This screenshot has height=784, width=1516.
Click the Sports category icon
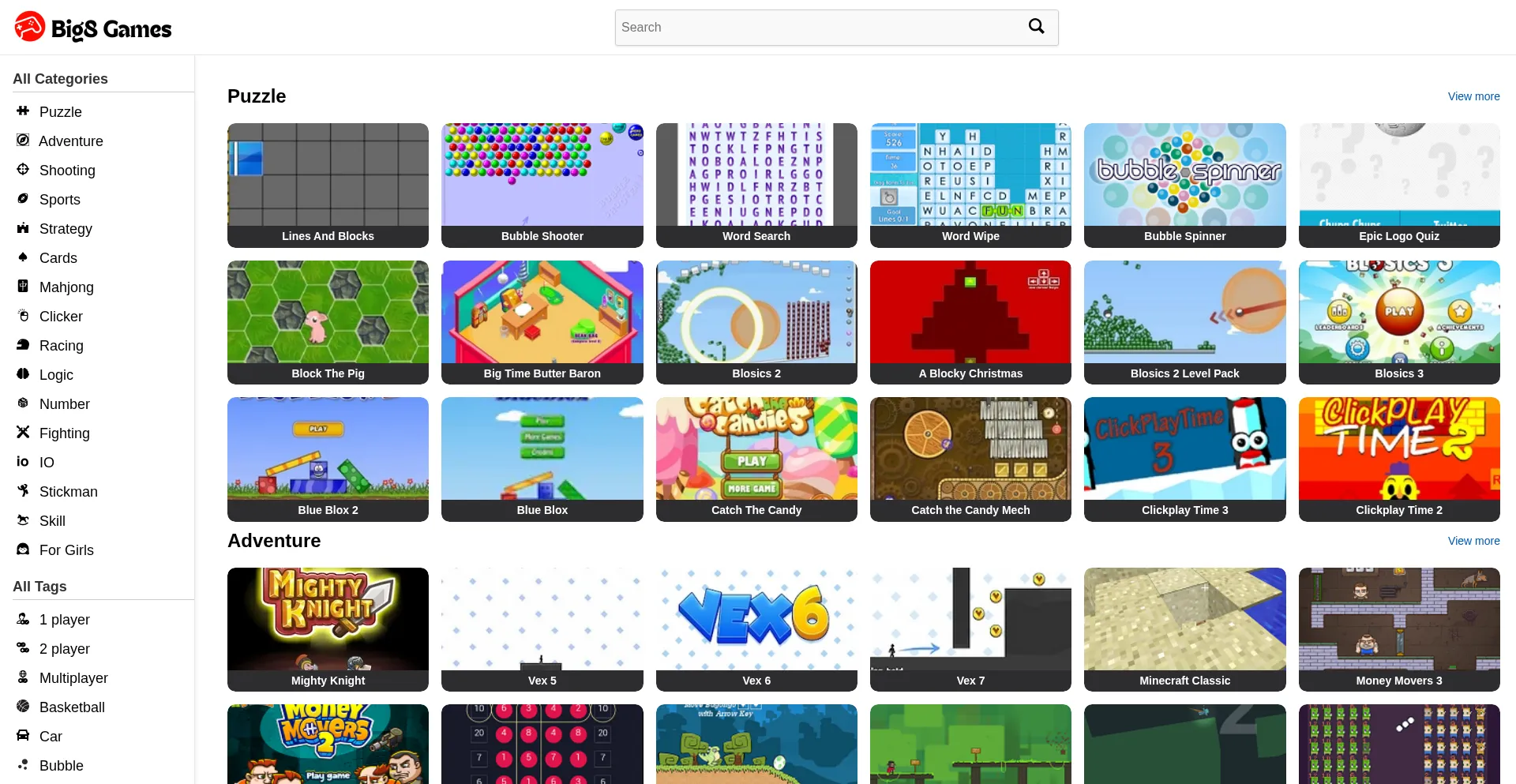[23, 199]
